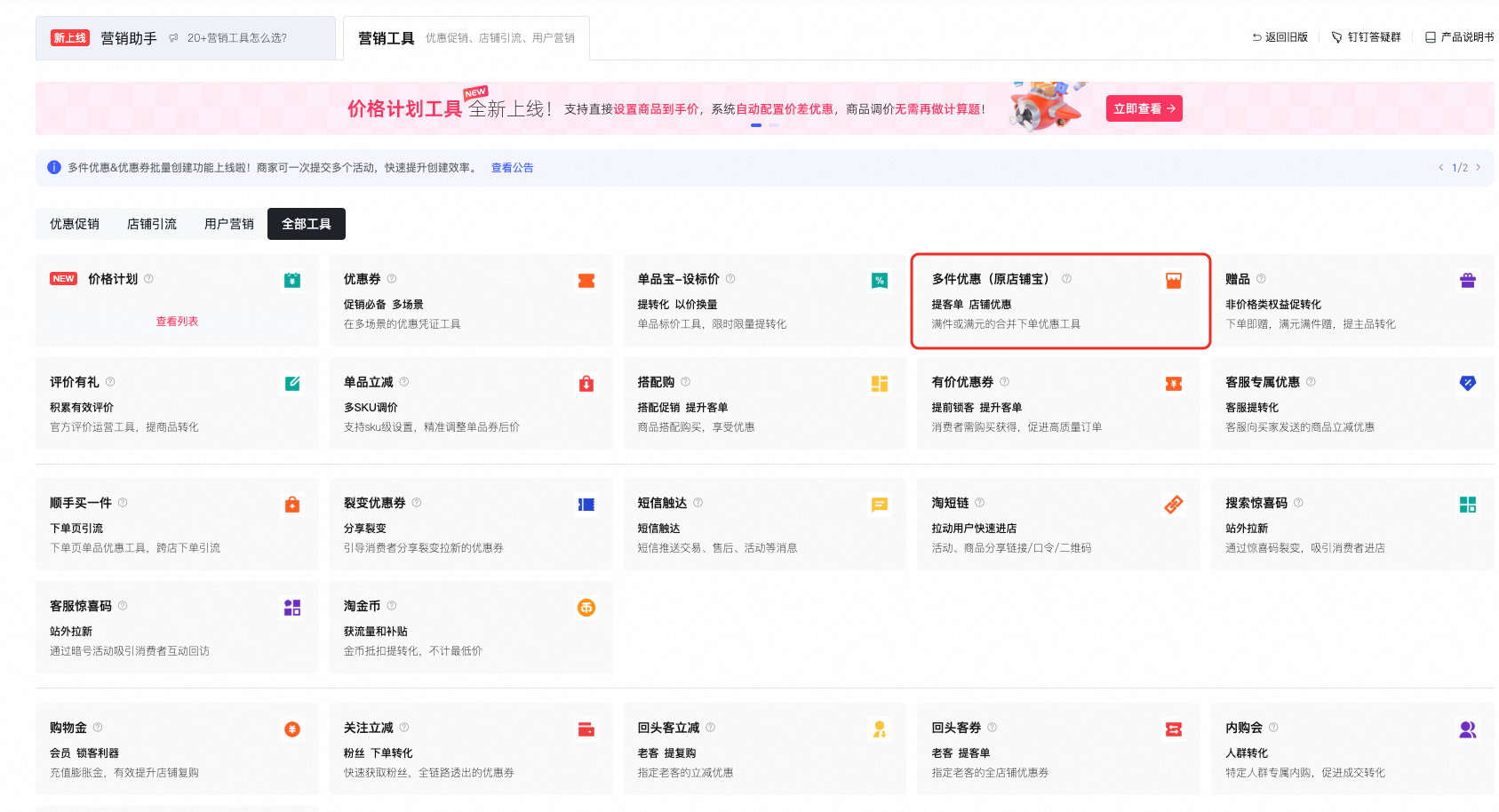Image resolution: width=1499 pixels, height=812 pixels.
Task: Click the 短信触达 message icon
Action: point(880,505)
